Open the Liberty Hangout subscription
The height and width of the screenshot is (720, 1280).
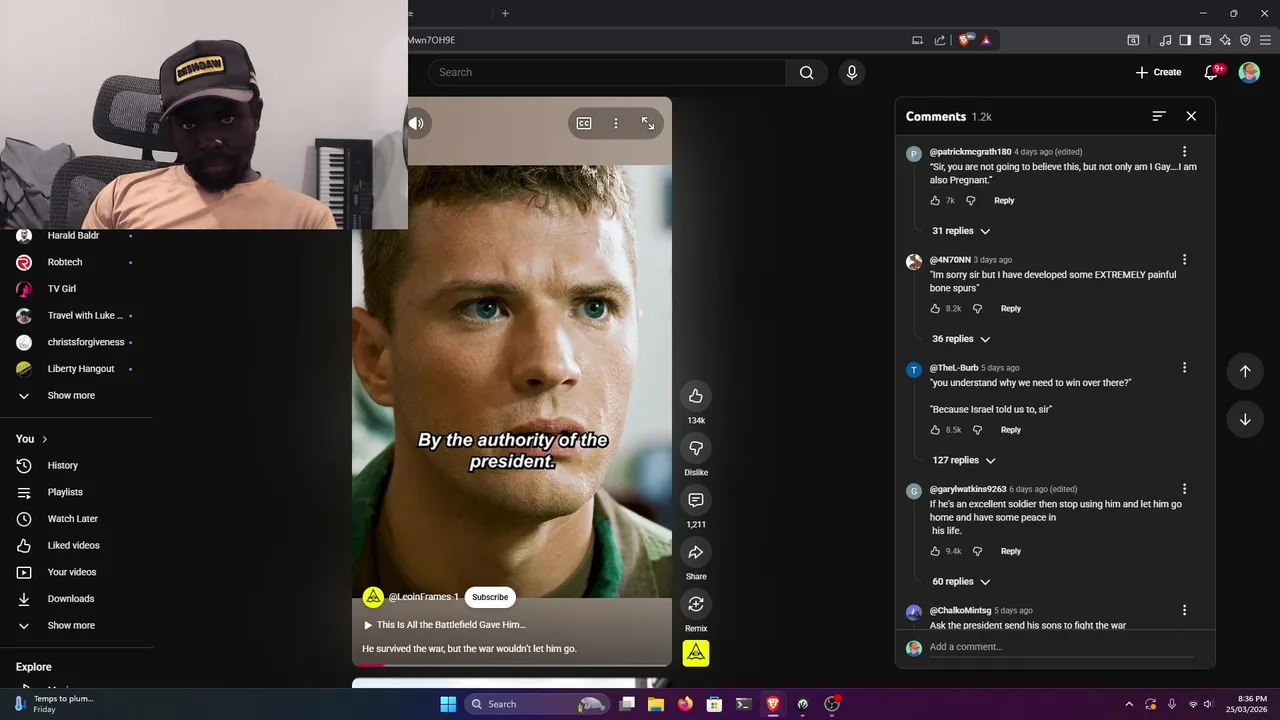[81, 369]
